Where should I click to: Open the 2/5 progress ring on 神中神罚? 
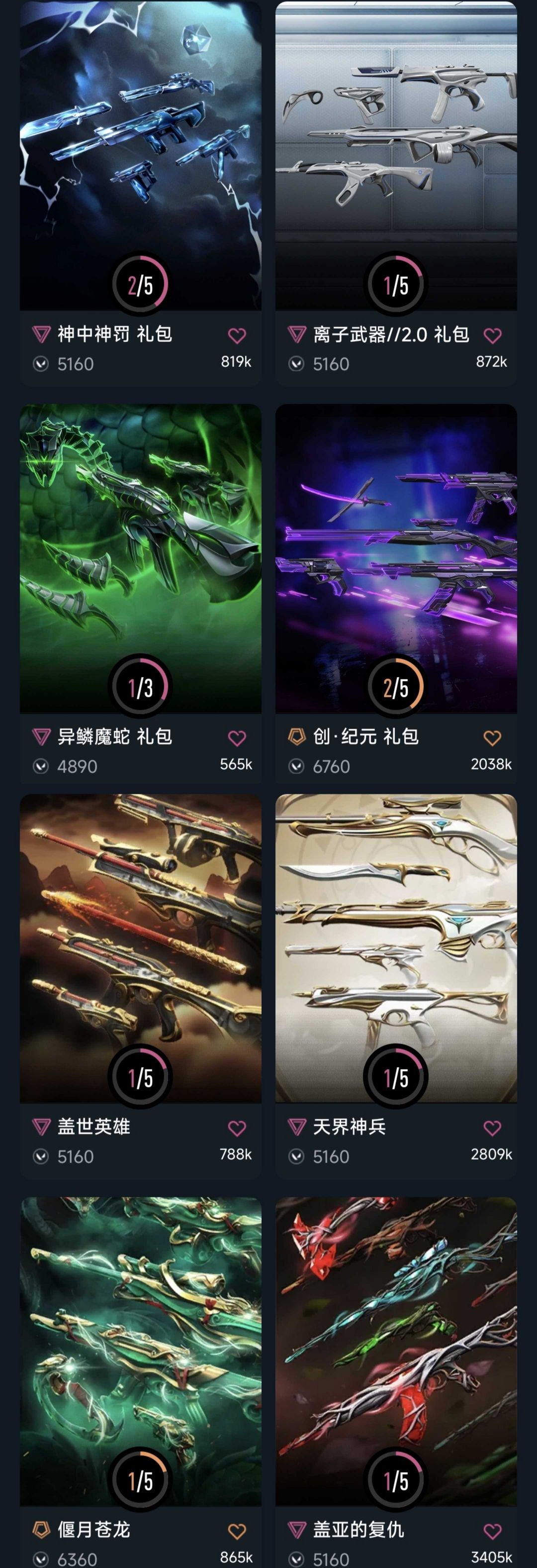pyautogui.click(x=140, y=284)
